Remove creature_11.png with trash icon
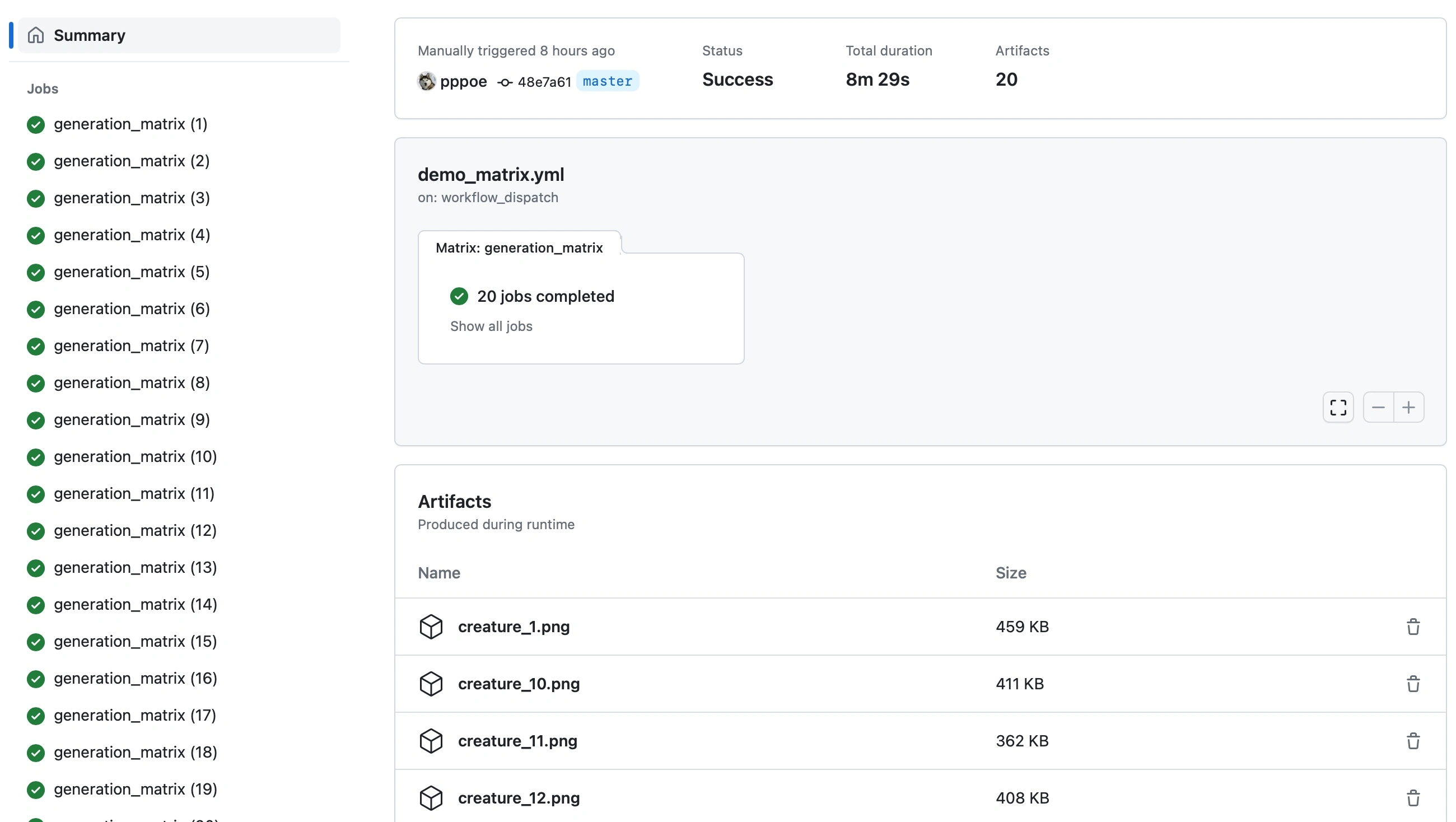Viewport: 1456px width, 822px height. click(1412, 741)
